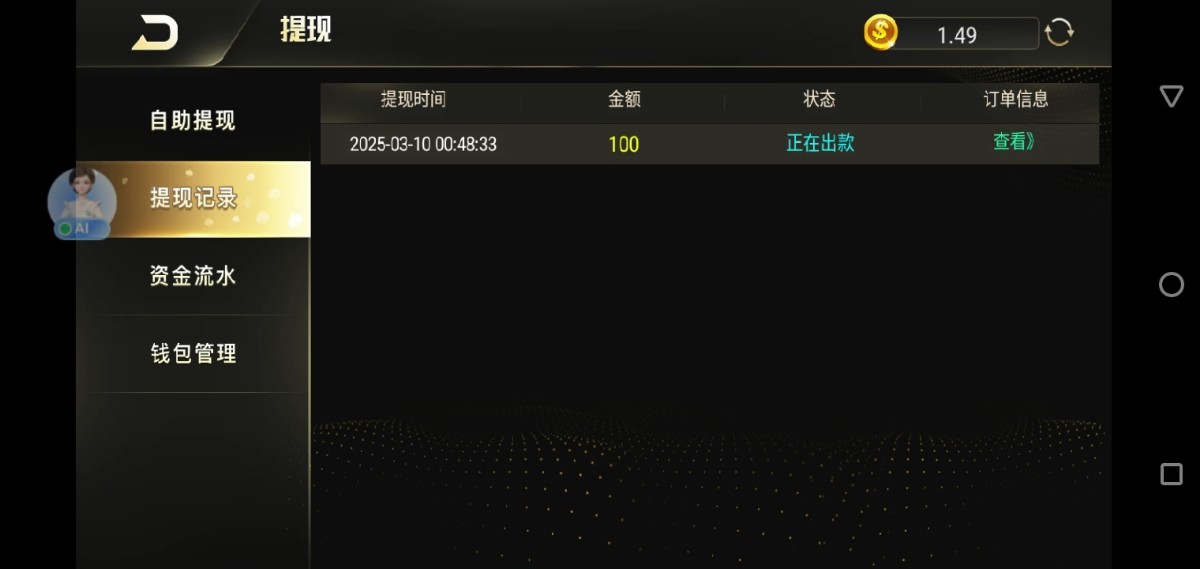This screenshot has width=1200, height=569.
Task: Click the 2025-03-10 00:48:33 record row
Action: [709, 144]
